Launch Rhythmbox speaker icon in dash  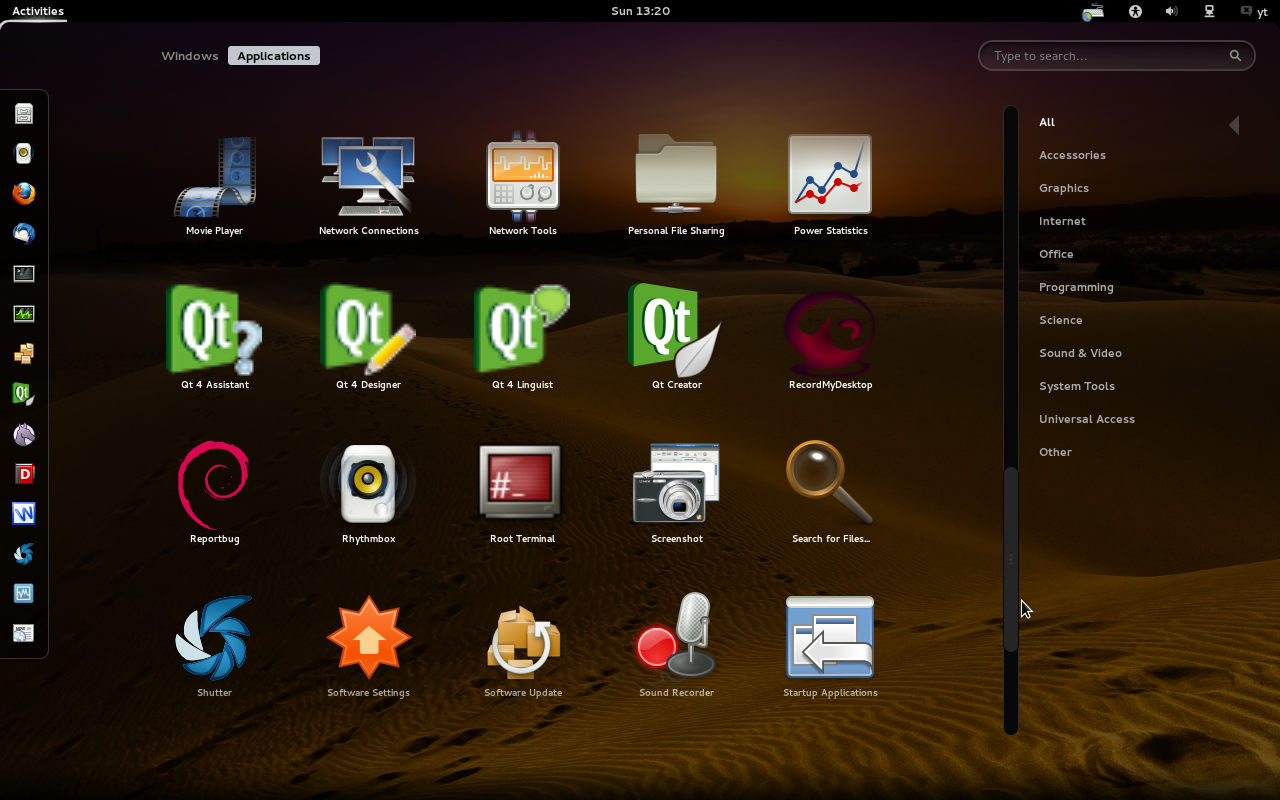(24, 153)
